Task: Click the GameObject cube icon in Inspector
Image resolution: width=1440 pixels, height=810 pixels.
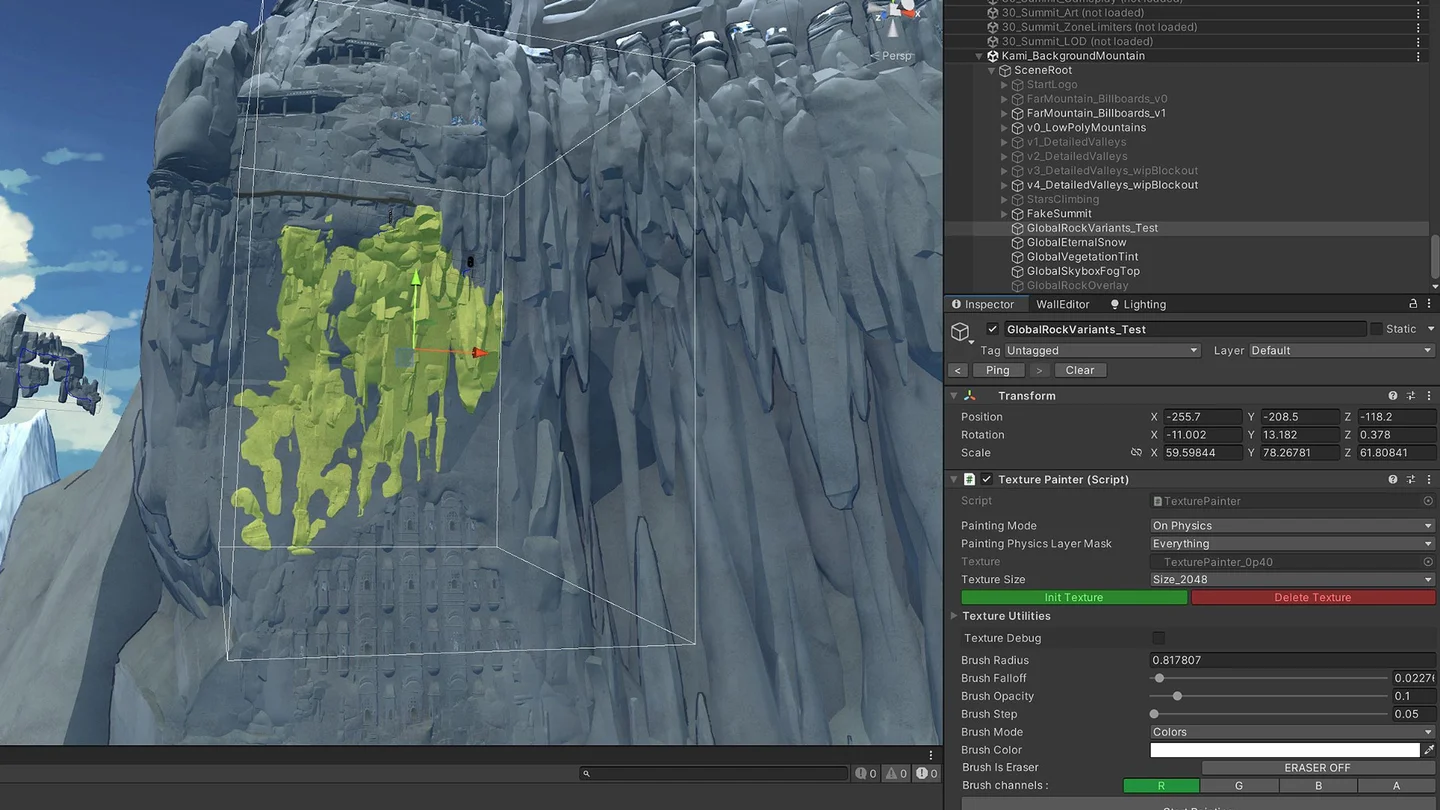Action: (960, 331)
